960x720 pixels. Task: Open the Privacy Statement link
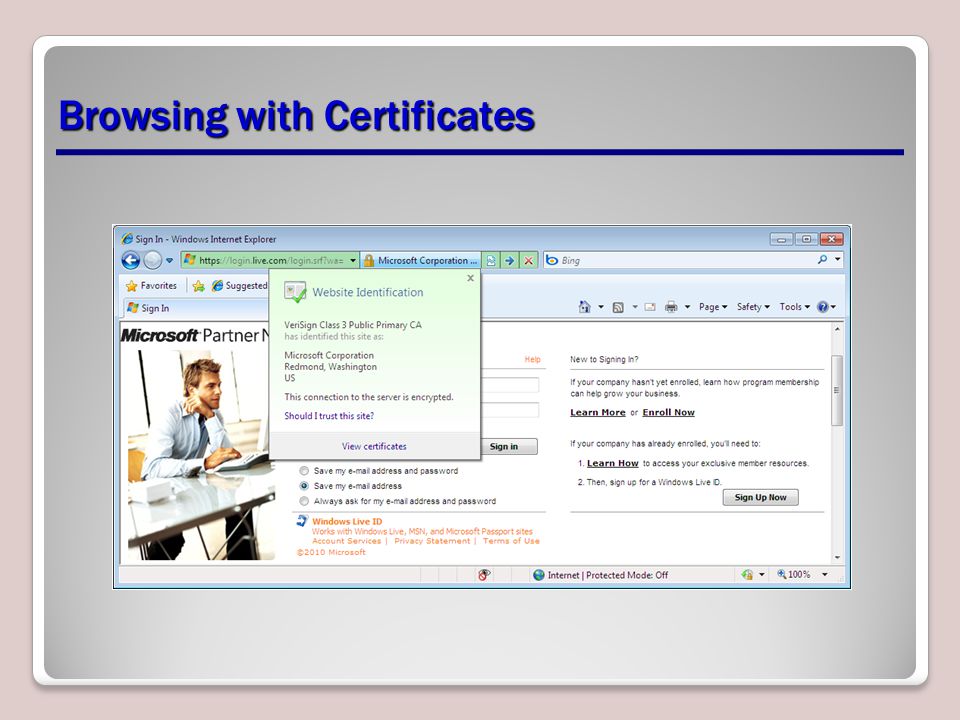click(x=432, y=541)
